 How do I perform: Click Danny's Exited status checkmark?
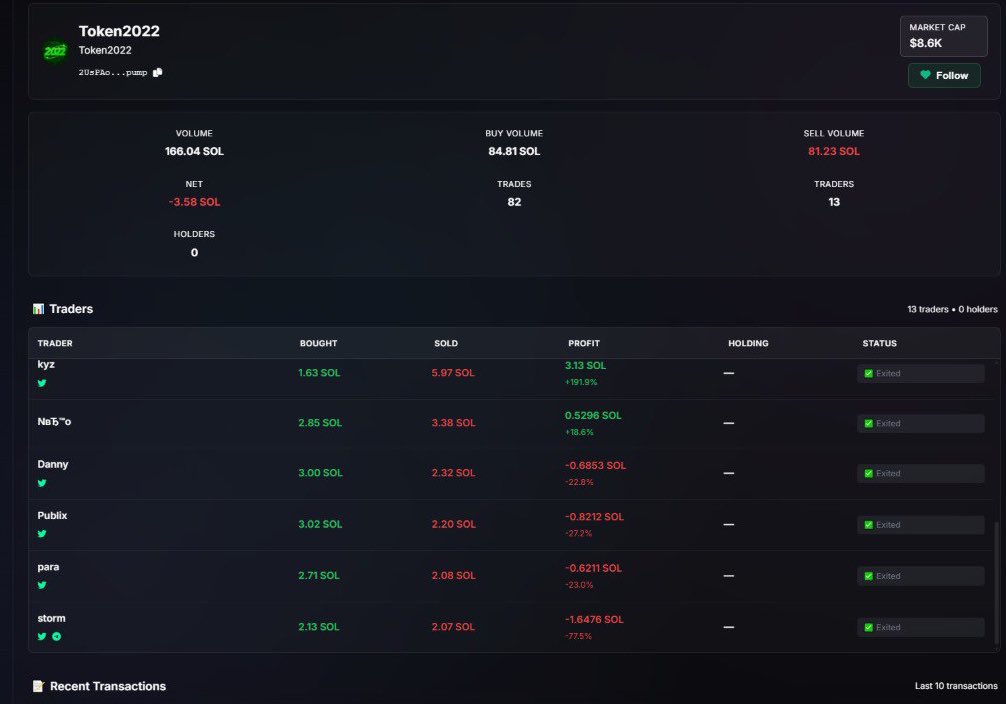click(x=869, y=474)
